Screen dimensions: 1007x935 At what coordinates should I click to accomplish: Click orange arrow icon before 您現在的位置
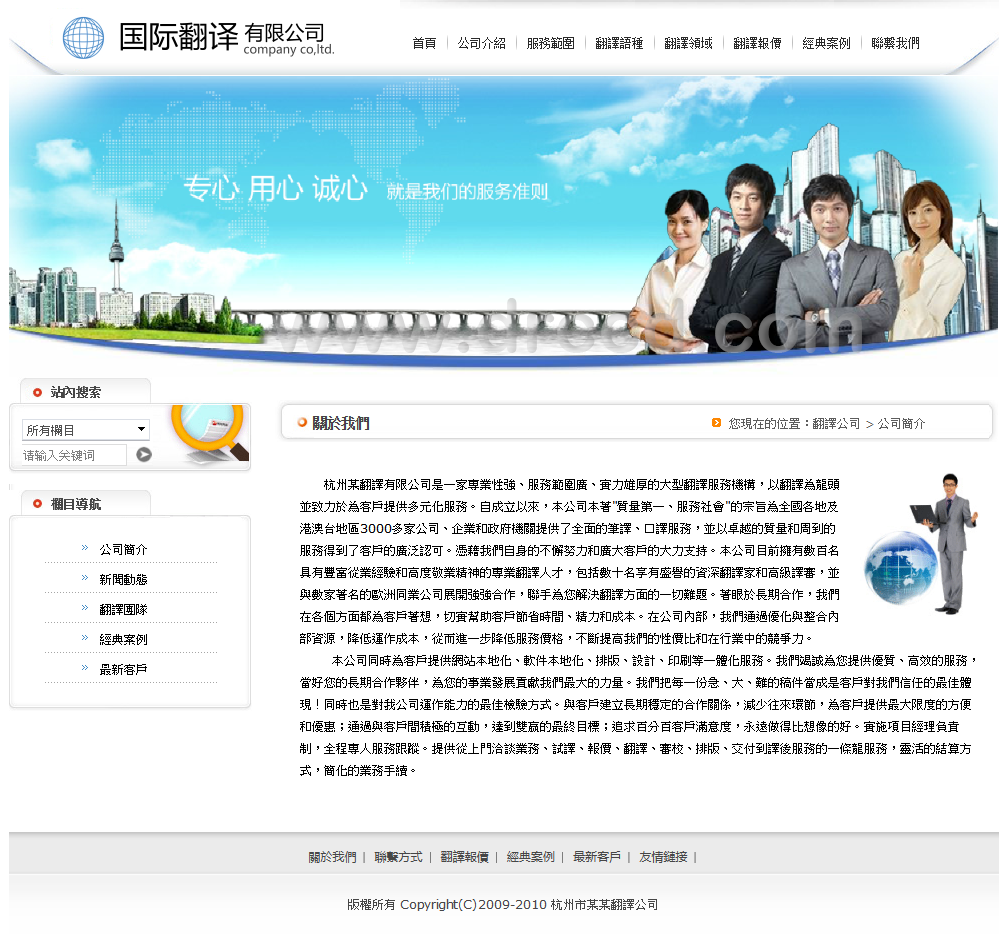pos(717,423)
